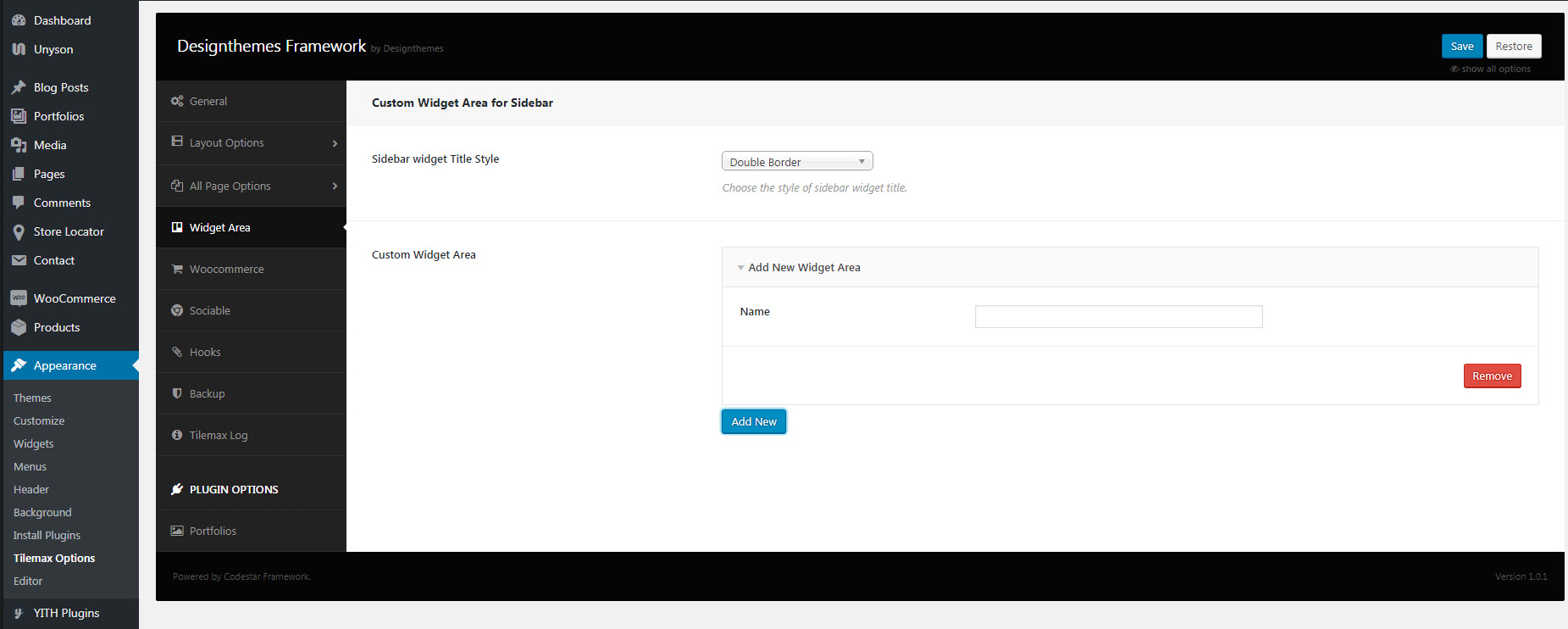This screenshot has height=629, width=1568.
Task: Click the Plugin Options plug icon
Action: [x=177, y=489]
